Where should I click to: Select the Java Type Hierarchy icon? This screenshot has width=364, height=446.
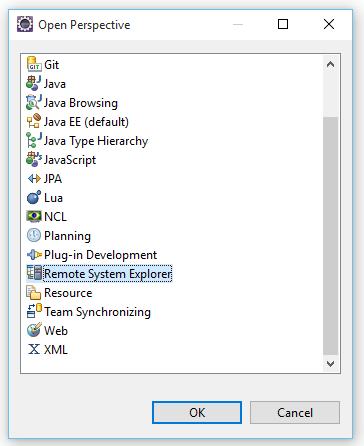pyautogui.click(x=34, y=140)
